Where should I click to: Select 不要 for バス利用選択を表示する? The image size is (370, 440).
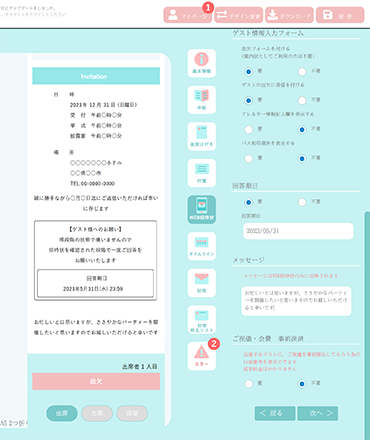point(302,158)
